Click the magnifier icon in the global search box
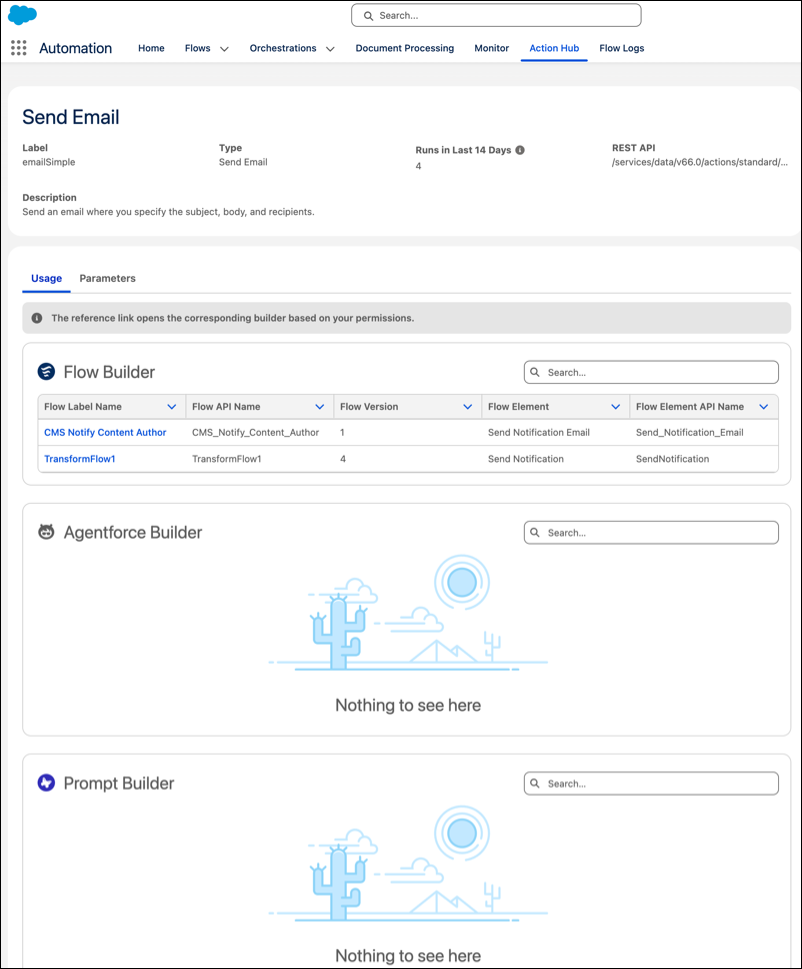Screen dimensions: 802x969 point(368,16)
